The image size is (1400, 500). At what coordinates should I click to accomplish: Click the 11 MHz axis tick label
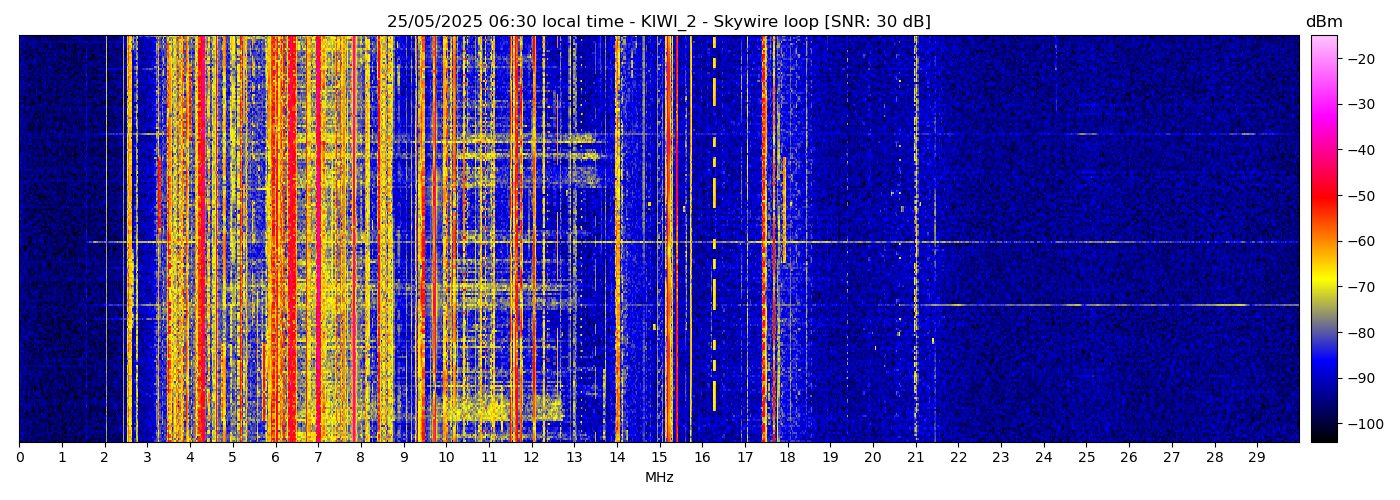(x=488, y=457)
